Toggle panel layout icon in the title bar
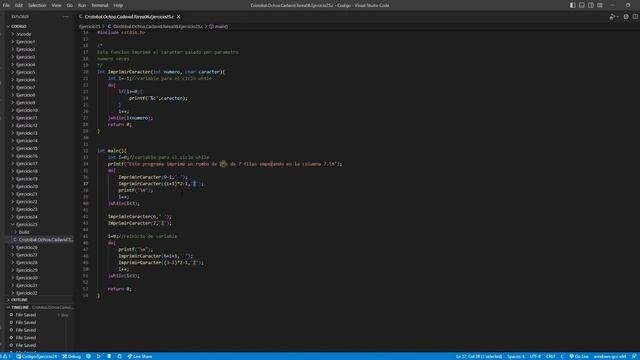The image size is (640, 360). coord(582,5)
